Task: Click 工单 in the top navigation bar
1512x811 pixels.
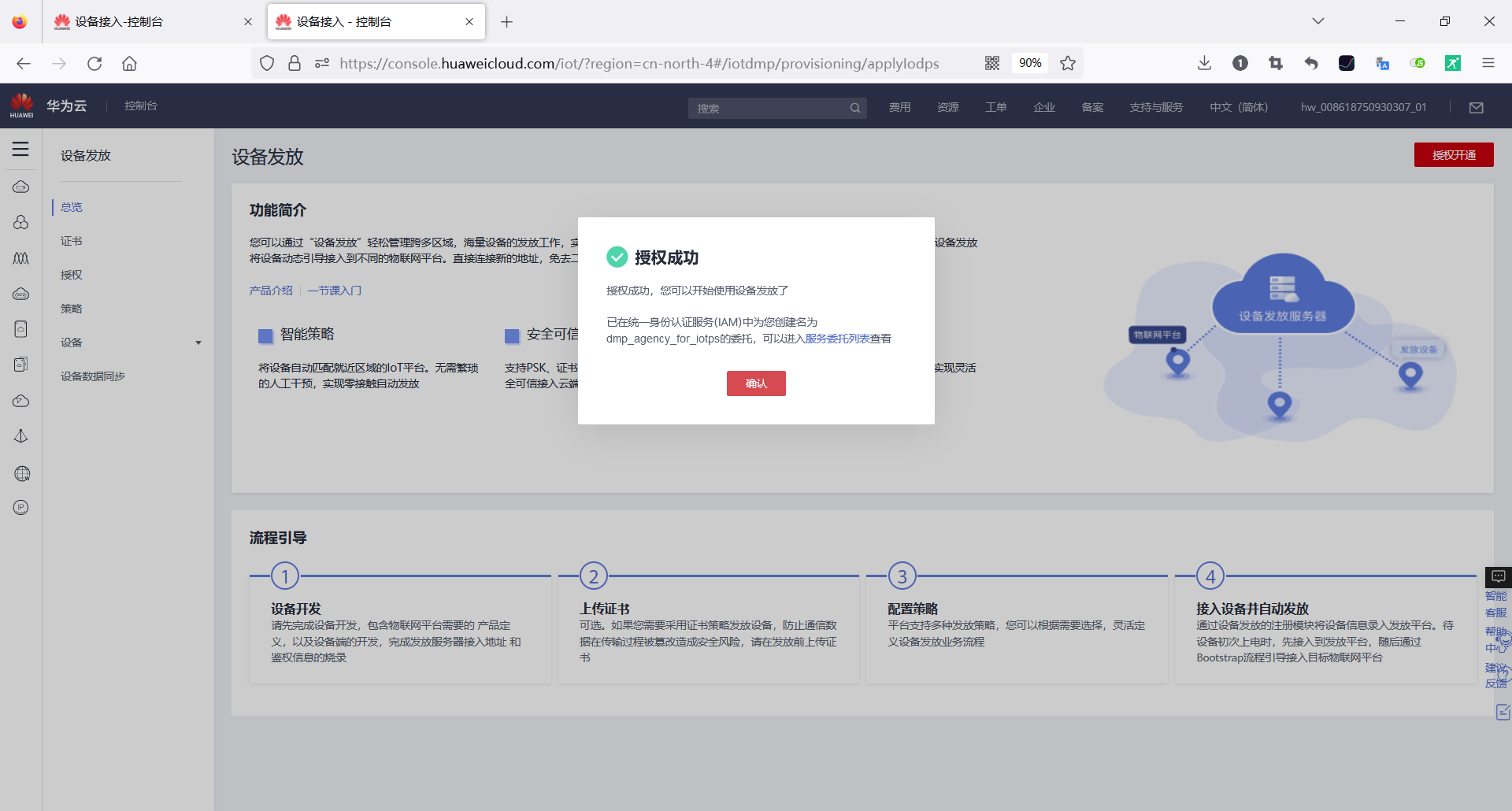Action: [995, 107]
